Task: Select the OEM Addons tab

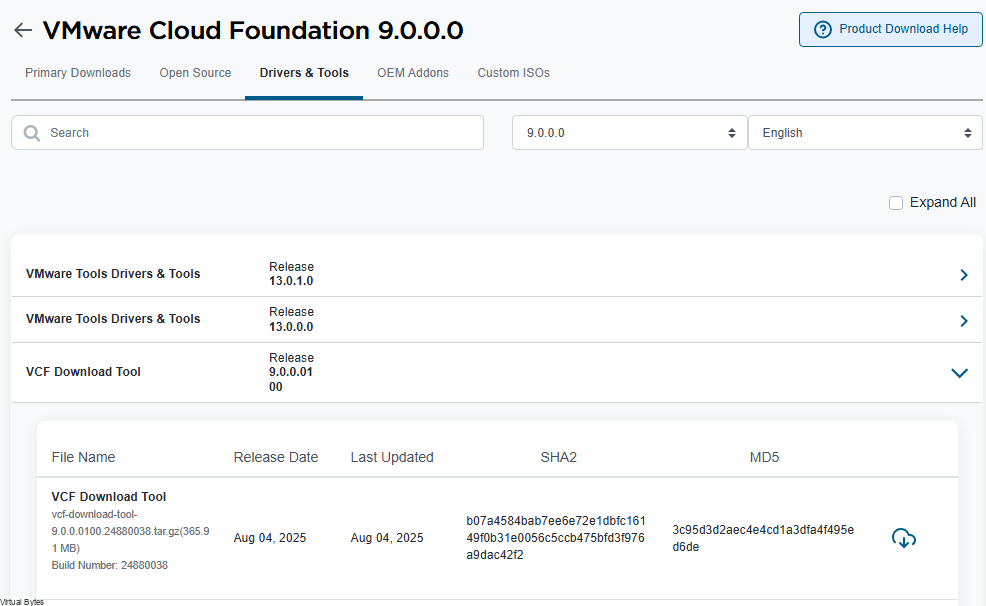Action: pos(413,72)
